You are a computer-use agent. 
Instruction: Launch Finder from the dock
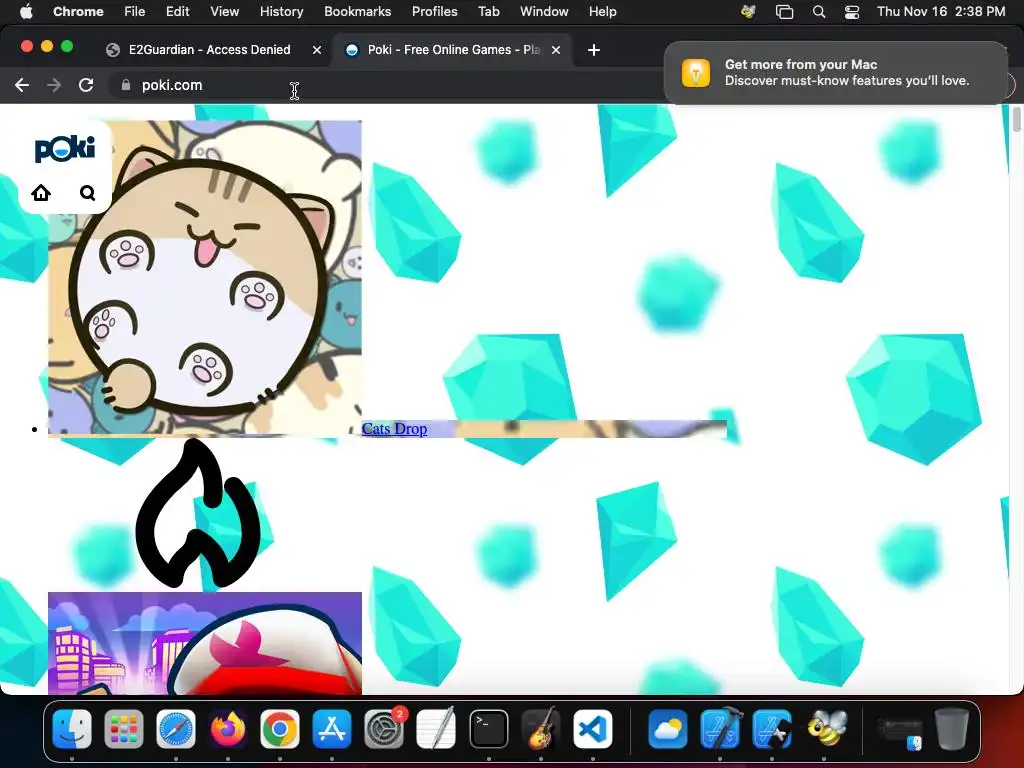(x=72, y=729)
